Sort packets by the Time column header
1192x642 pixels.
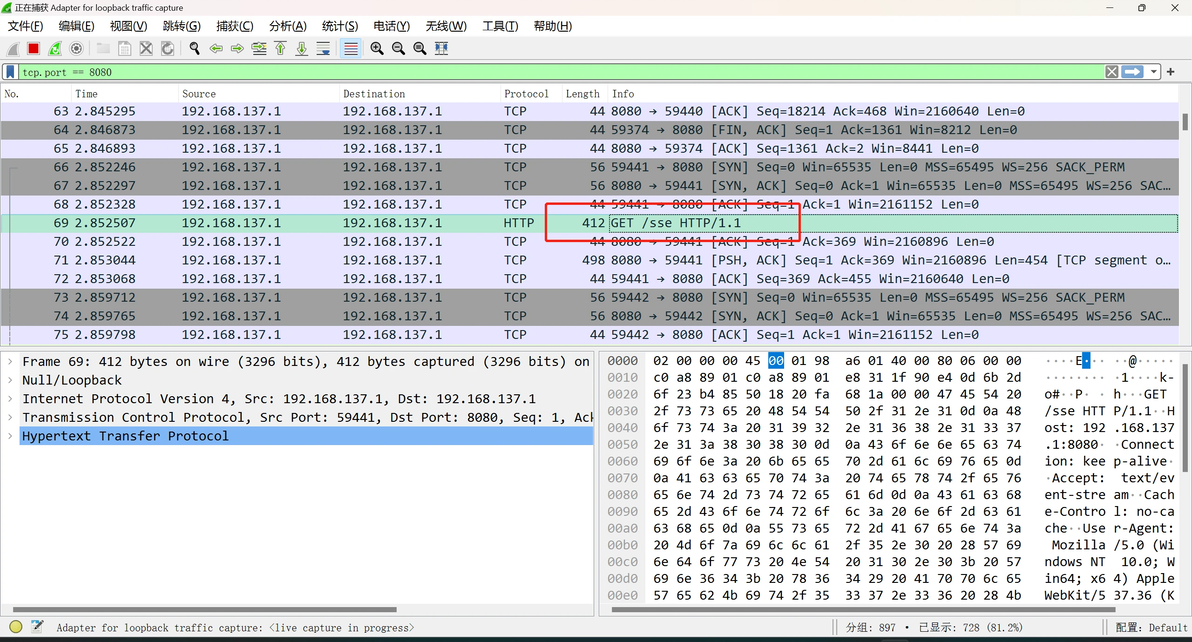(124, 93)
